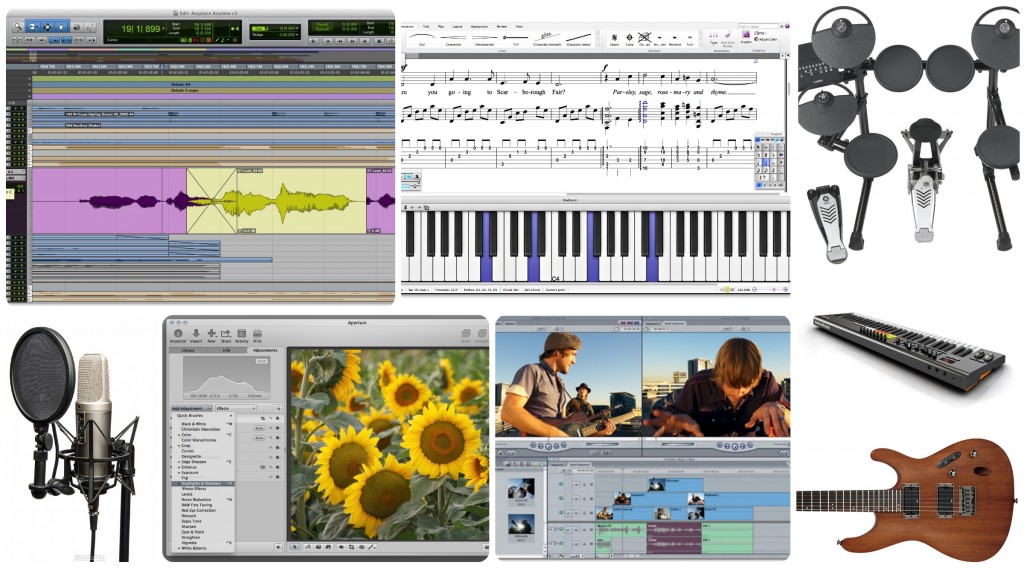Select the arrow selection tool in Aperture bottom toolbar
The height and width of the screenshot is (568, 1024).
click(295, 547)
